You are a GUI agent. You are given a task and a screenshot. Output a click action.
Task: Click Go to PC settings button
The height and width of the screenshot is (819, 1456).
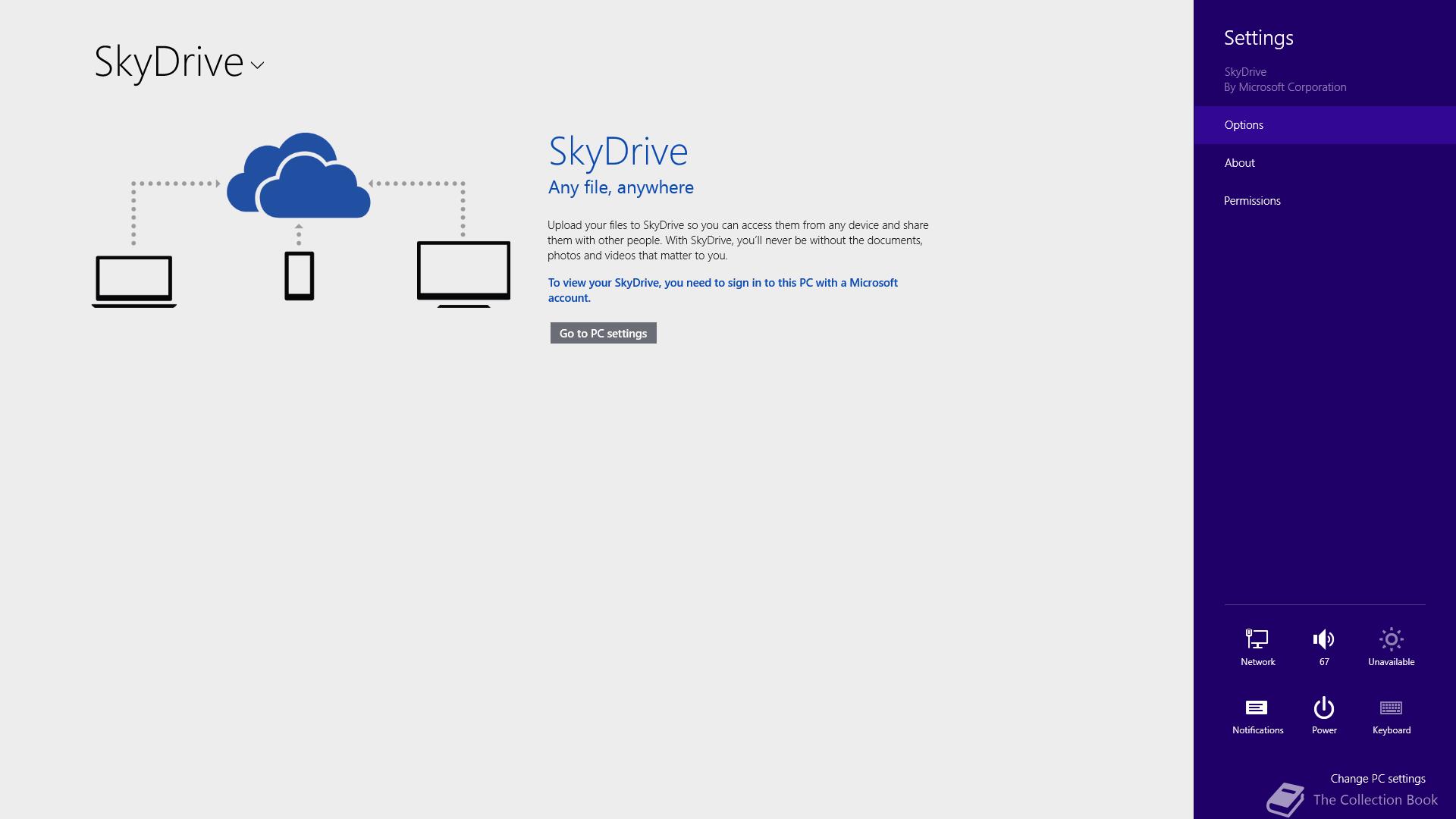tap(603, 333)
